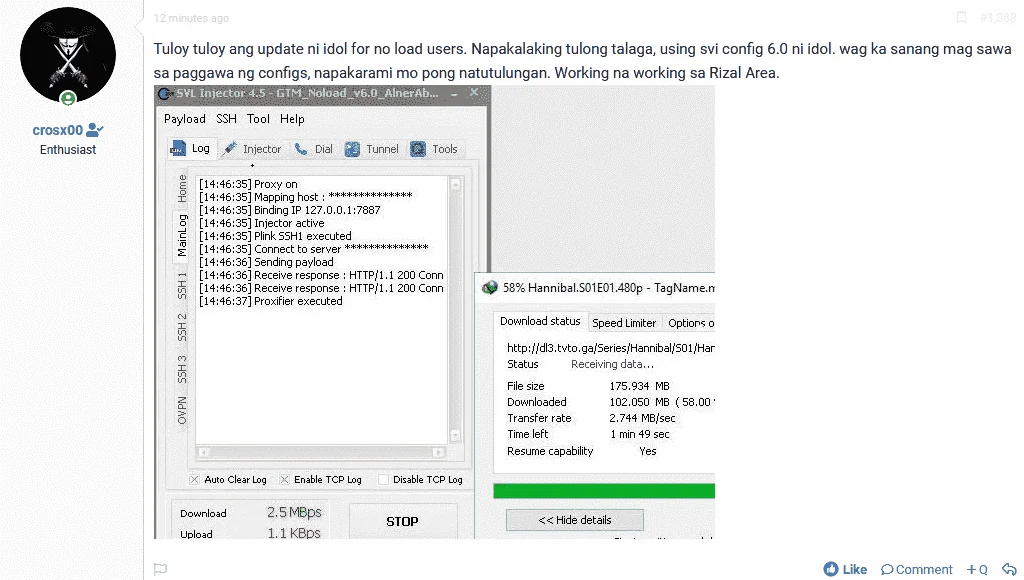Select the vertical SSH 1 tab

coord(182,285)
